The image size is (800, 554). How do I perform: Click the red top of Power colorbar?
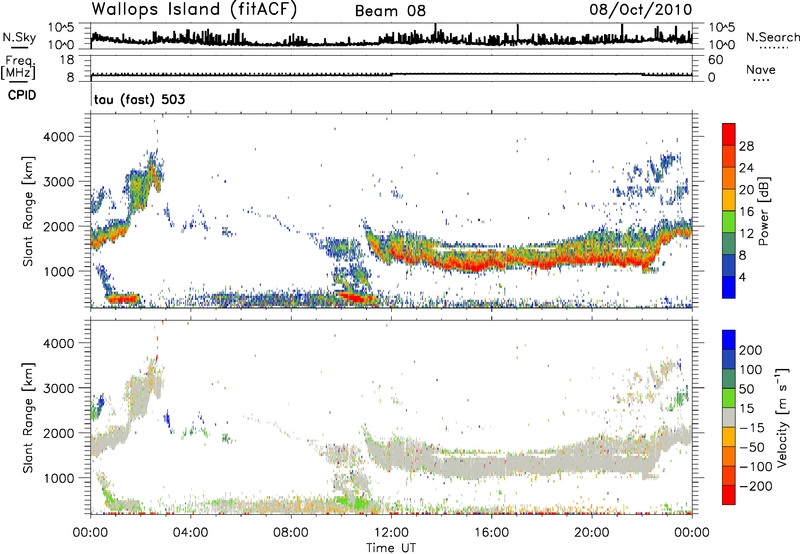click(729, 134)
